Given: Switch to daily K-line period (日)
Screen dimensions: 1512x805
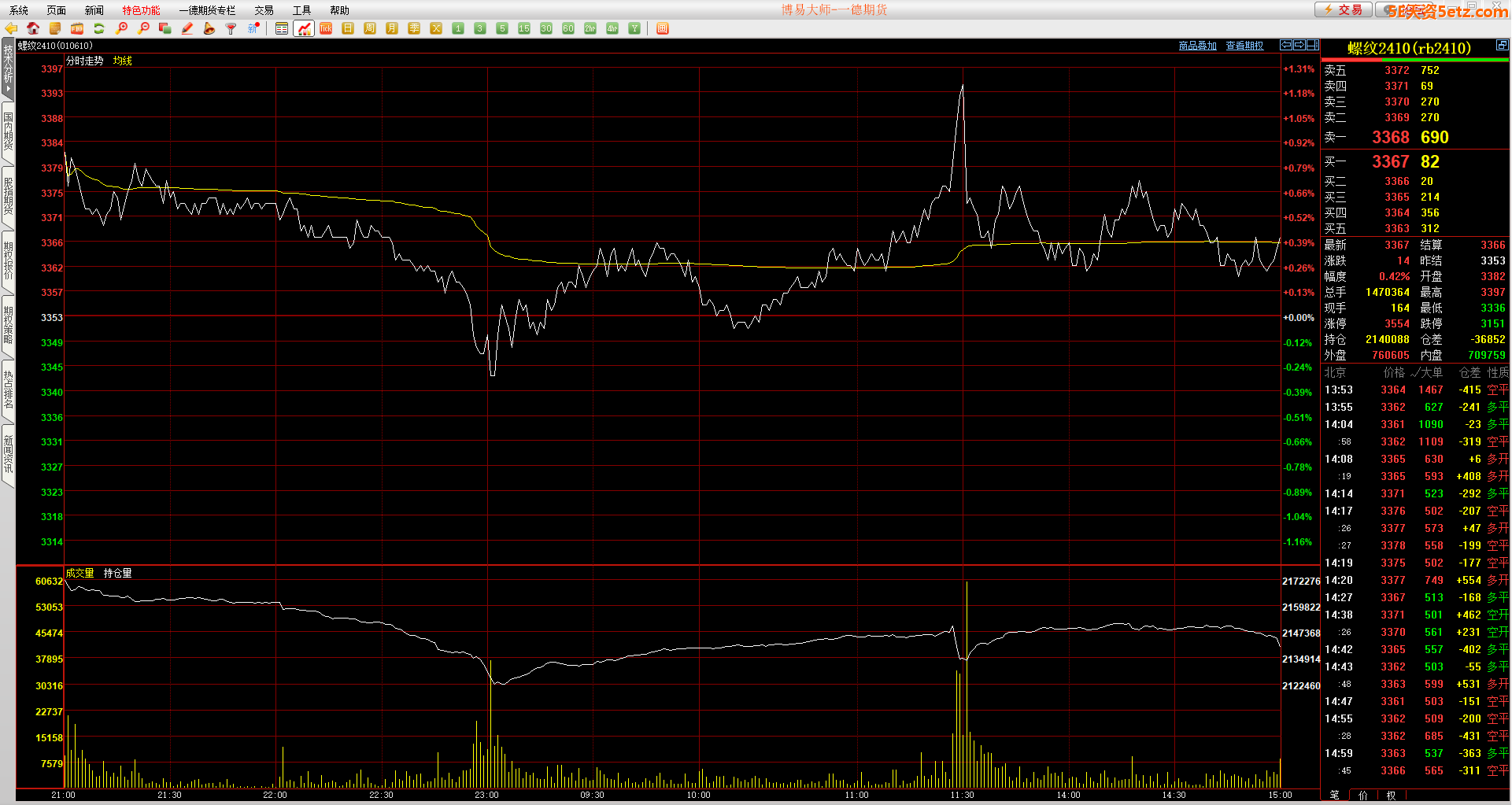Looking at the screenshot, I should pyautogui.click(x=348, y=28).
